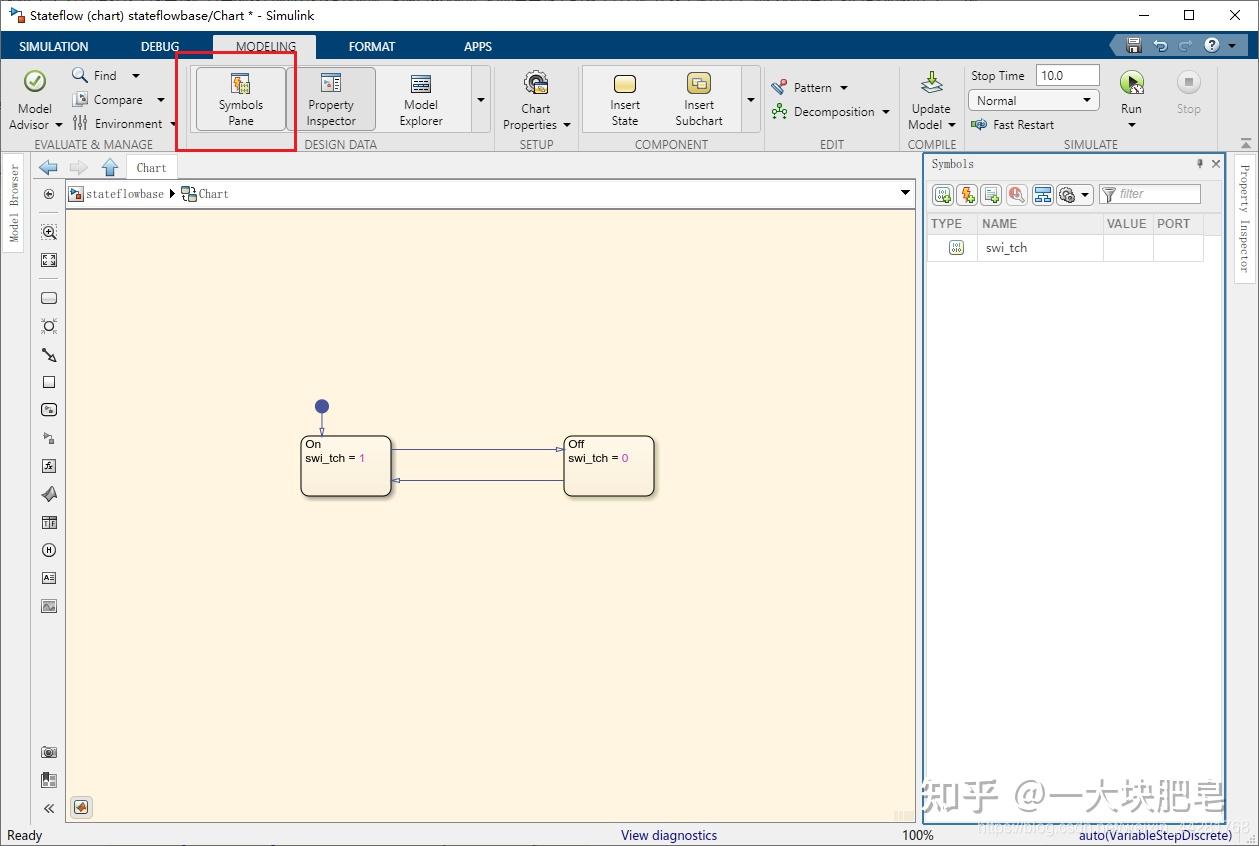Select the Junction tool from the left palette
Image resolution: width=1259 pixels, height=846 pixels.
[x=49, y=325]
